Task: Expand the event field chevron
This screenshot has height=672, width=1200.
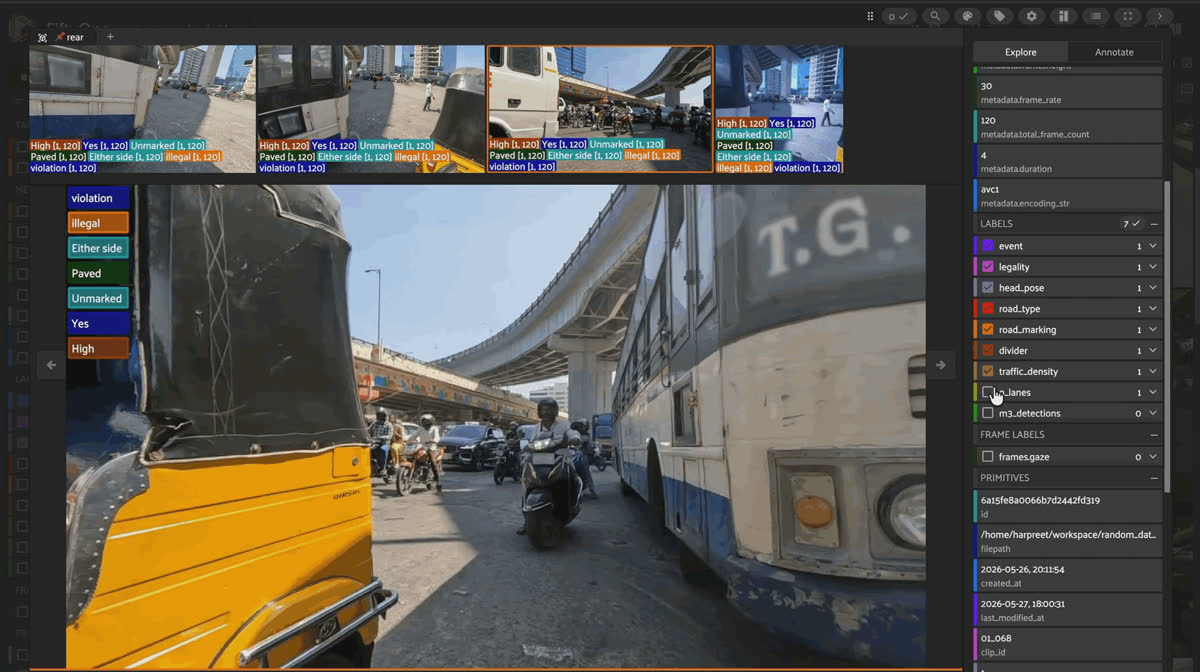Action: (1153, 246)
